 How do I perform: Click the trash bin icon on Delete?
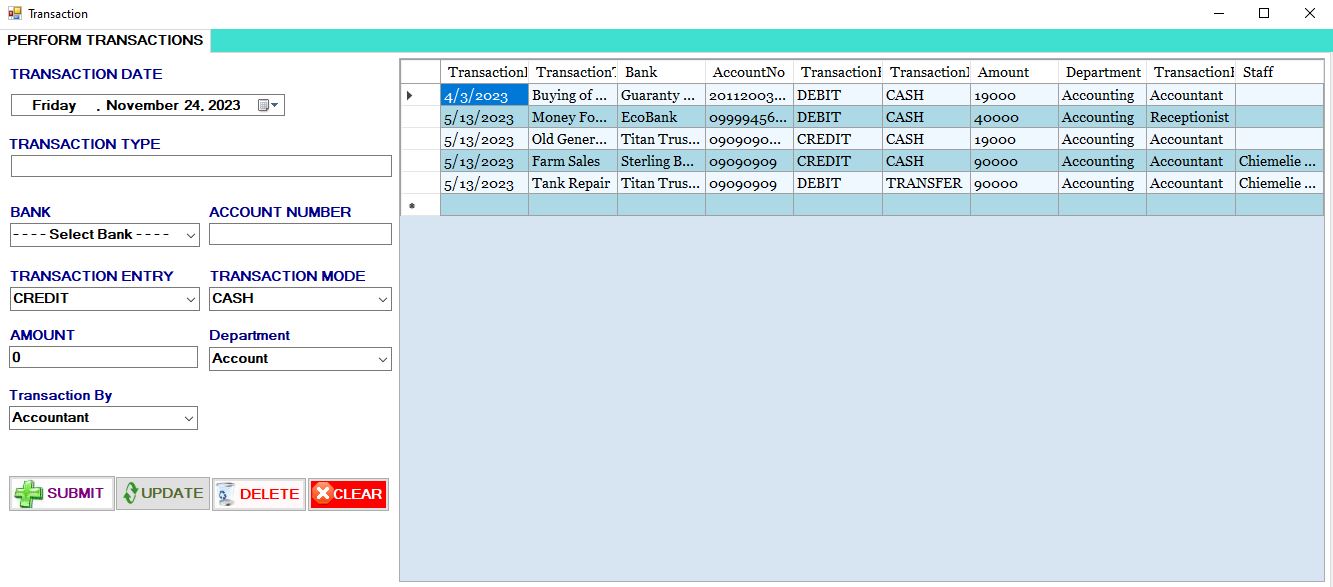coord(226,494)
